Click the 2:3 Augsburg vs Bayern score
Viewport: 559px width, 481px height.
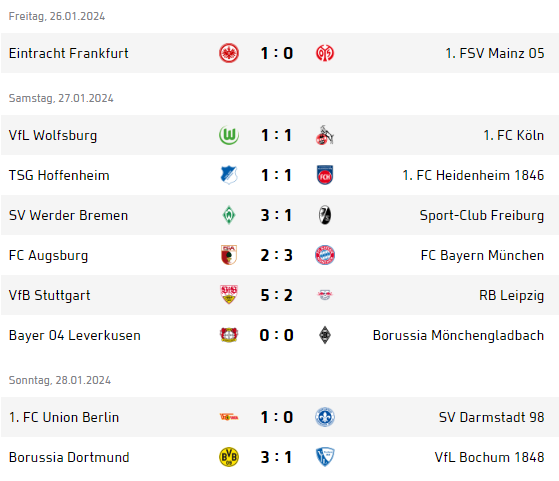(277, 255)
